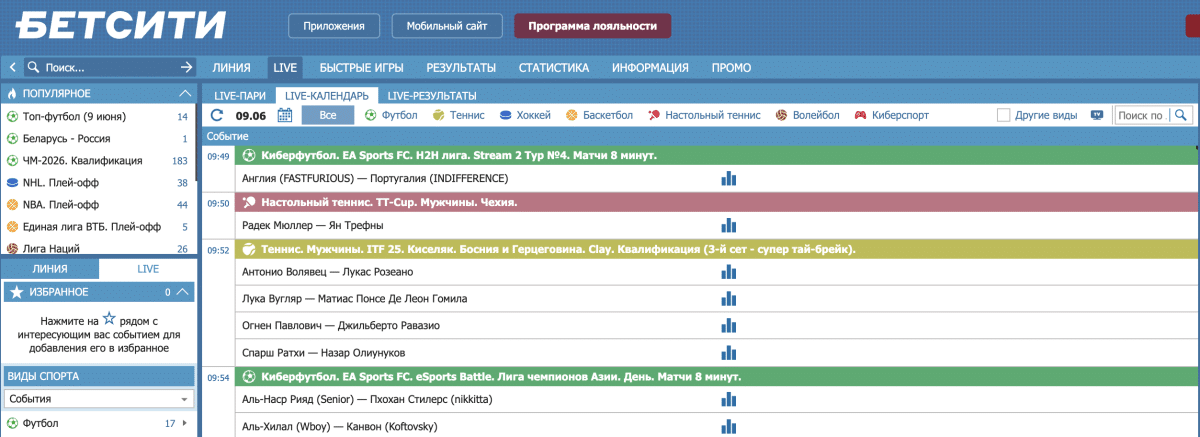Screen dimensions: 1200x437
Task: Click the Настольный теннис TT-Cup header
Action: 716,202
